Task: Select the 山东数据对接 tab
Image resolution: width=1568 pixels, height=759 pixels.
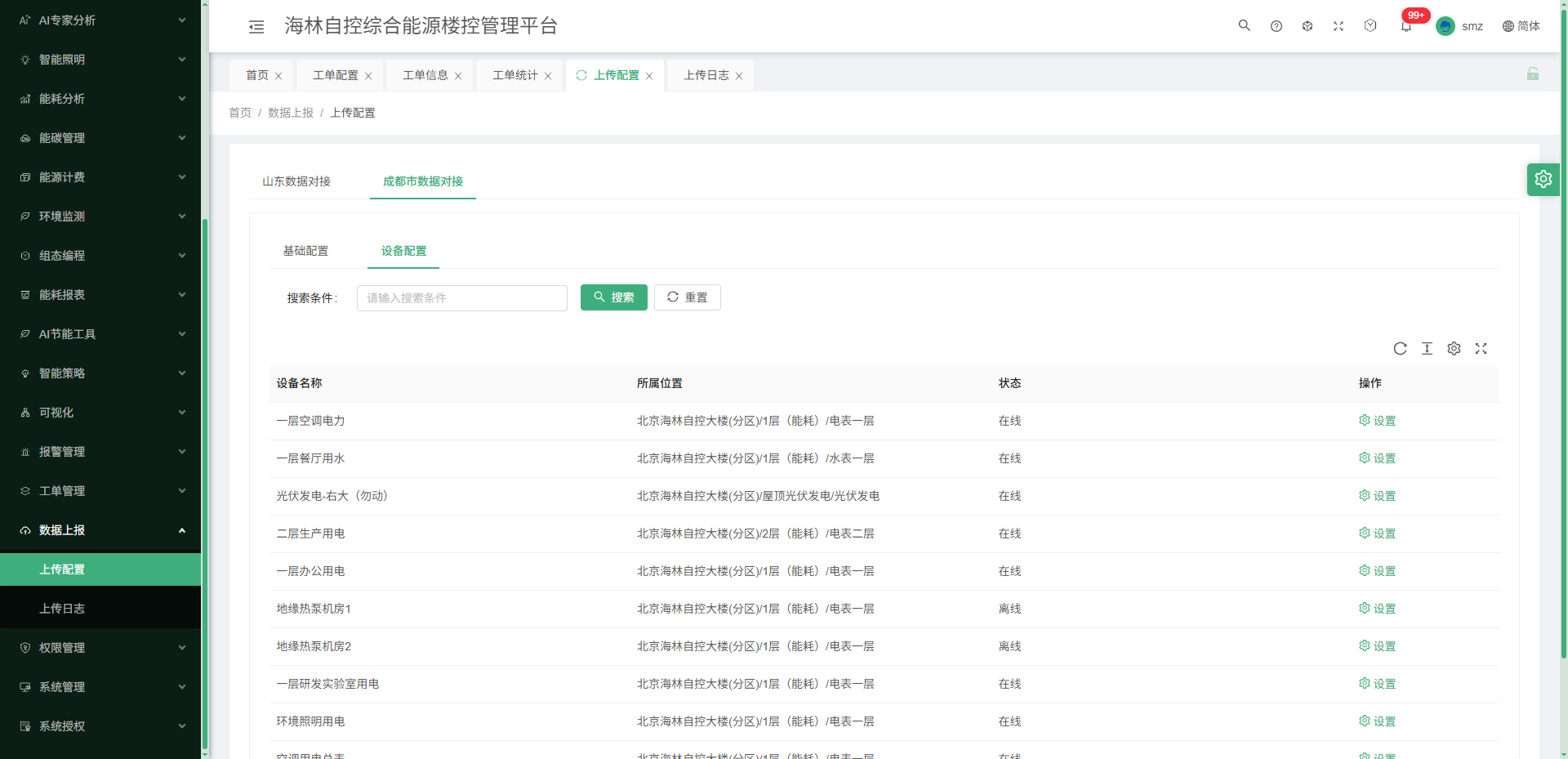Action: 296,181
